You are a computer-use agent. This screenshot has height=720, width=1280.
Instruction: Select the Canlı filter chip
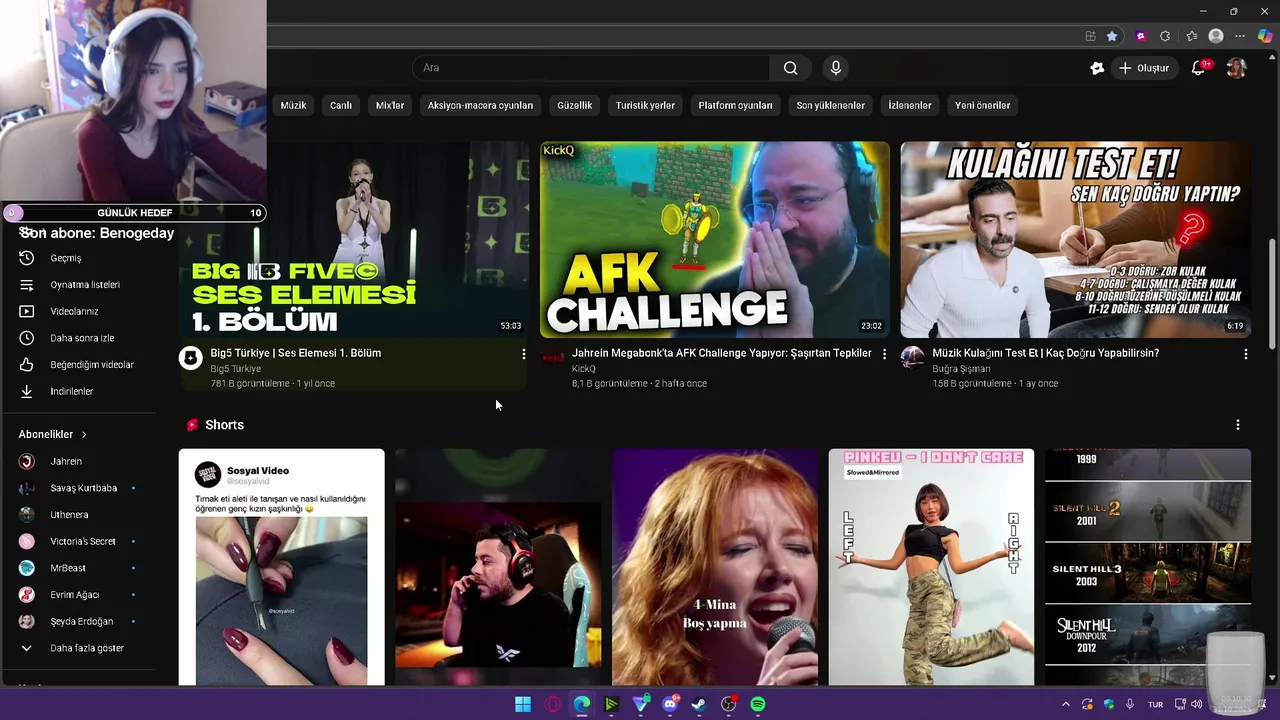[x=341, y=105]
